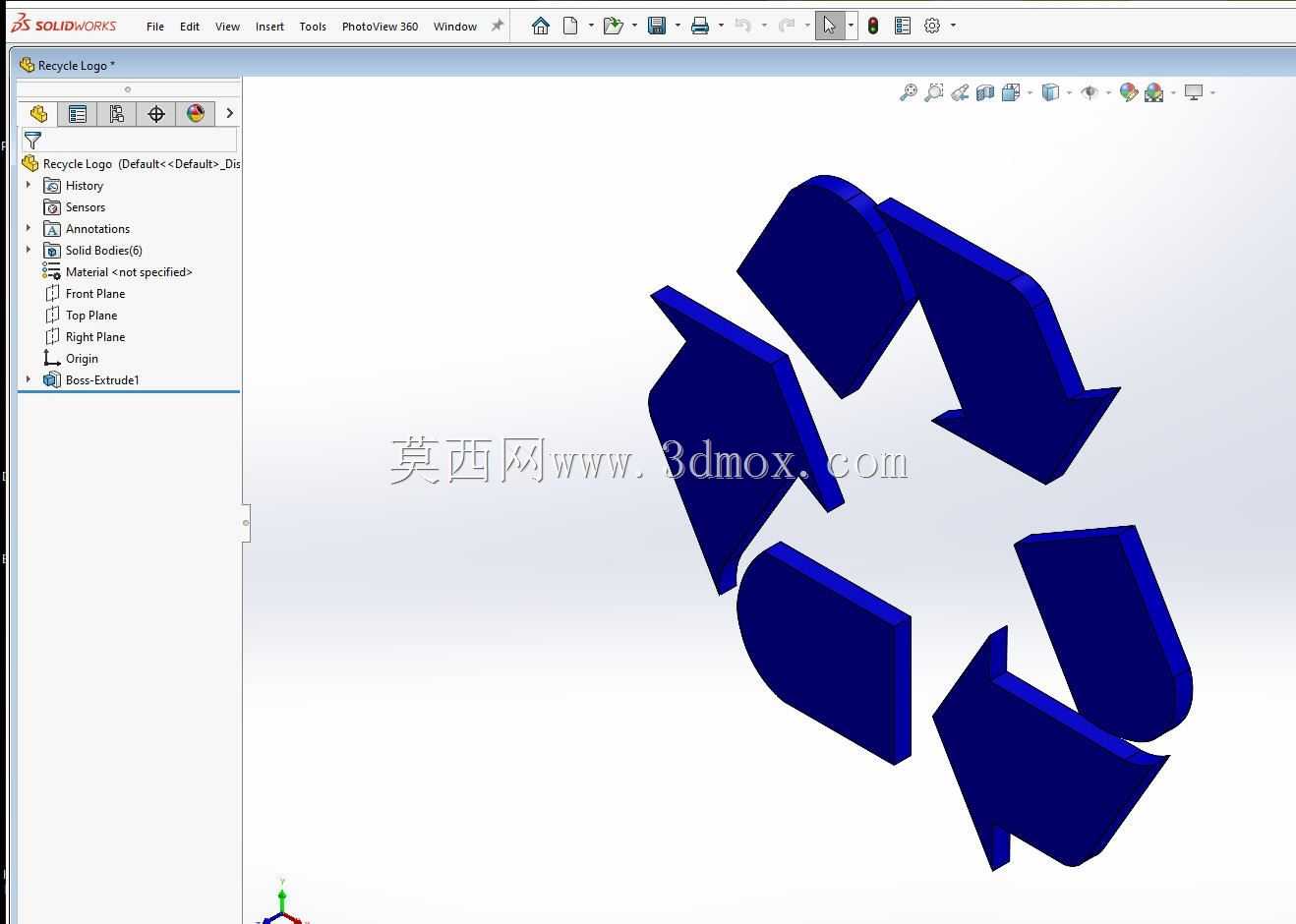Screen dimensions: 1296x924
Task: Select the Zoom to Area tool
Action: click(x=934, y=92)
